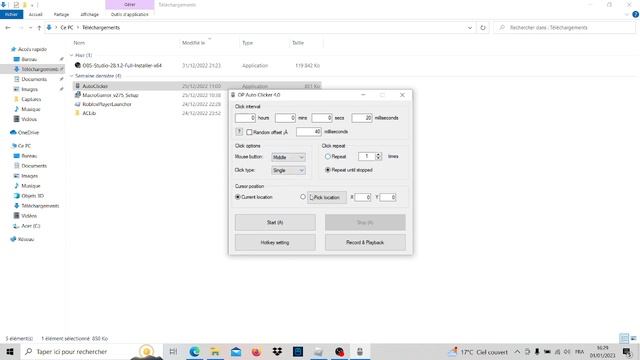Image resolution: width=640 pixels, height=360 pixels.
Task: Open the Partage ribbon tab
Action: pos(61,14)
